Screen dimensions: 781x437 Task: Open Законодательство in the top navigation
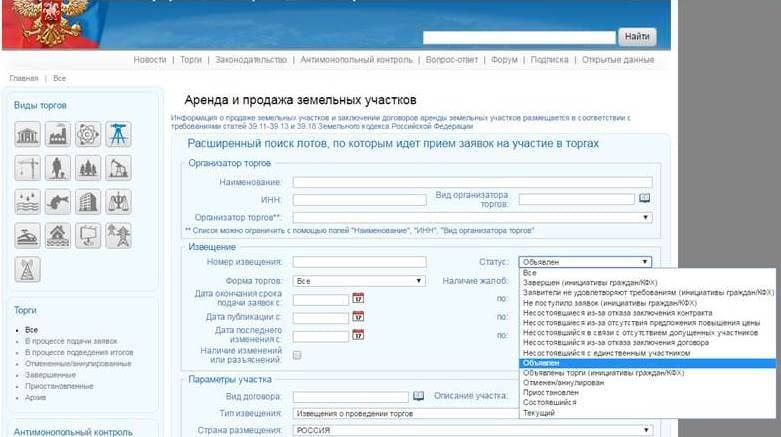[250, 60]
